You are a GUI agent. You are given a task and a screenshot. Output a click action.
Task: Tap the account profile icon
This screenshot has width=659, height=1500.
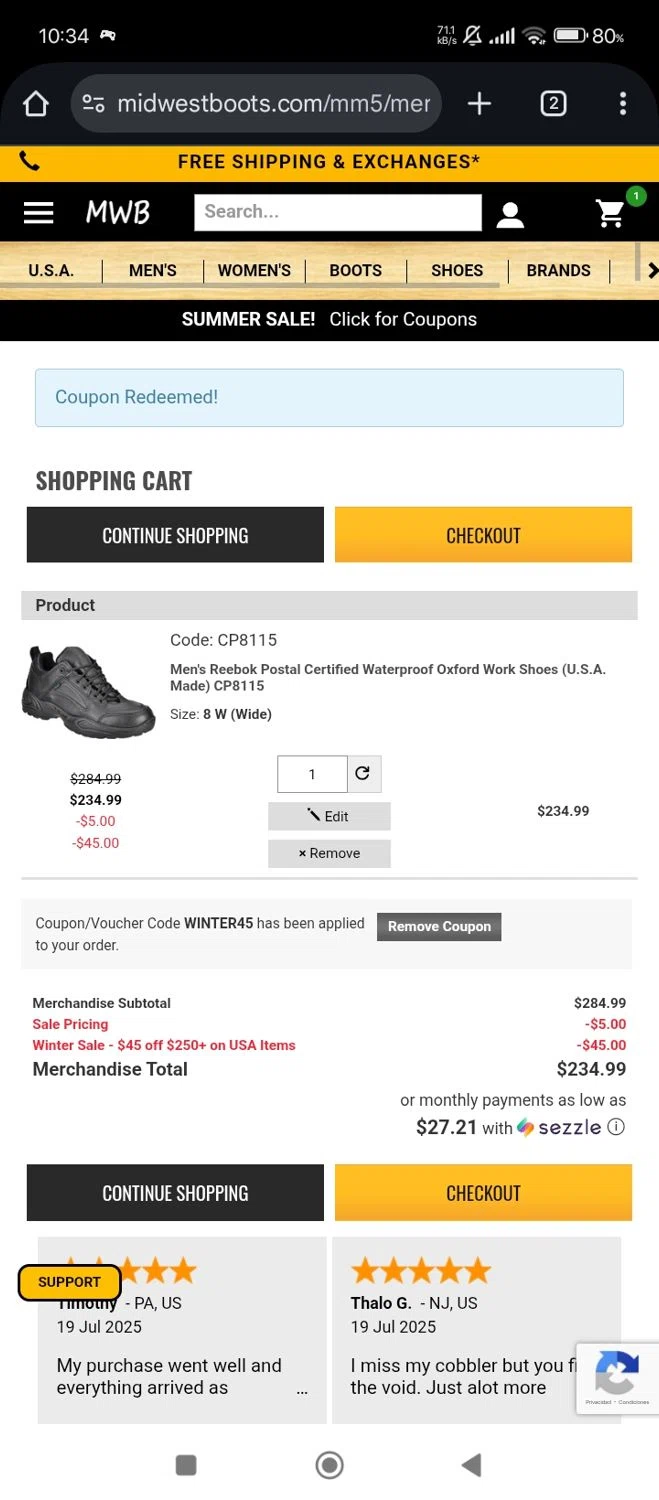pos(510,214)
